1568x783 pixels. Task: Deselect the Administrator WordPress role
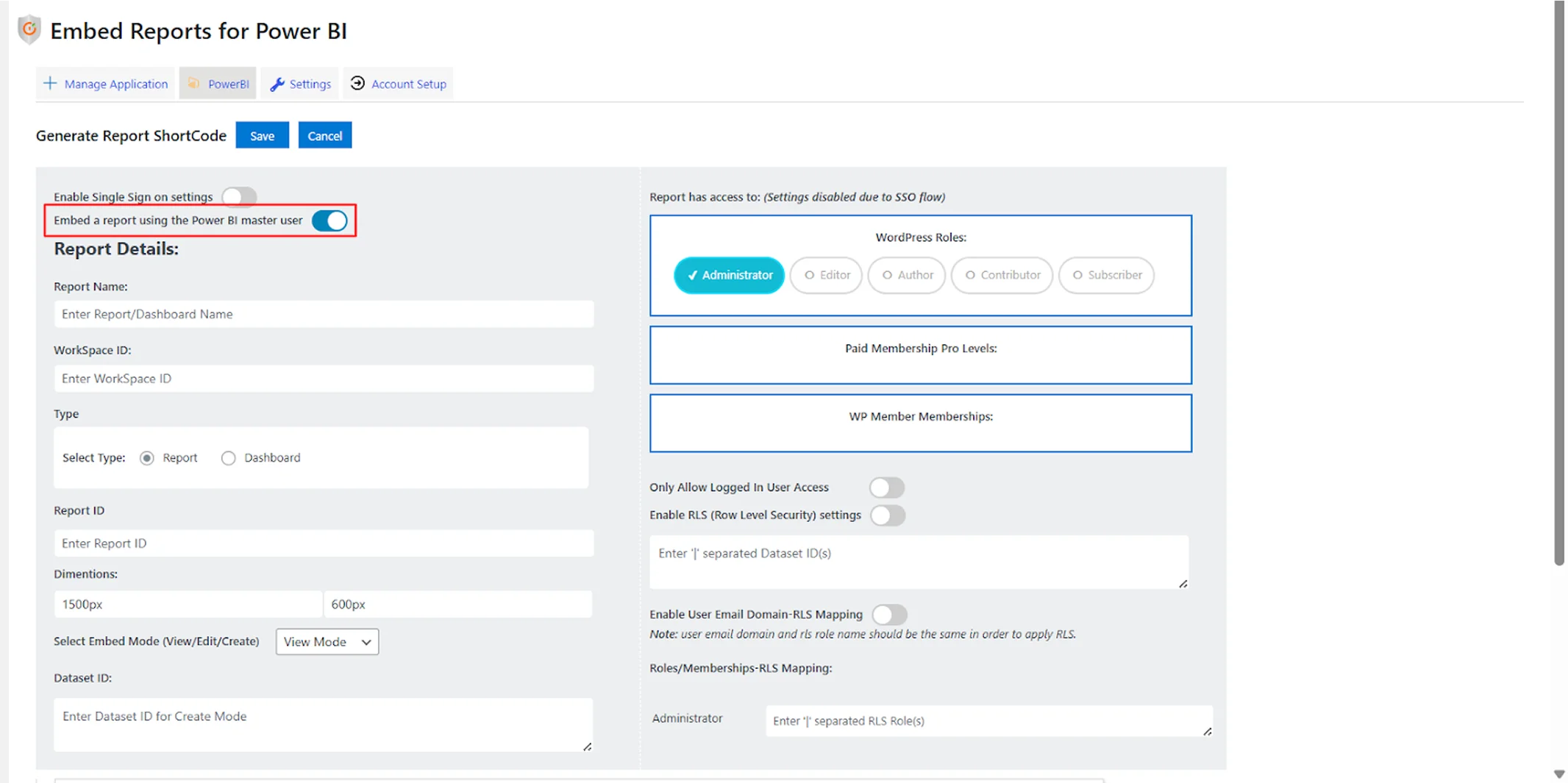tap(729, 275)
